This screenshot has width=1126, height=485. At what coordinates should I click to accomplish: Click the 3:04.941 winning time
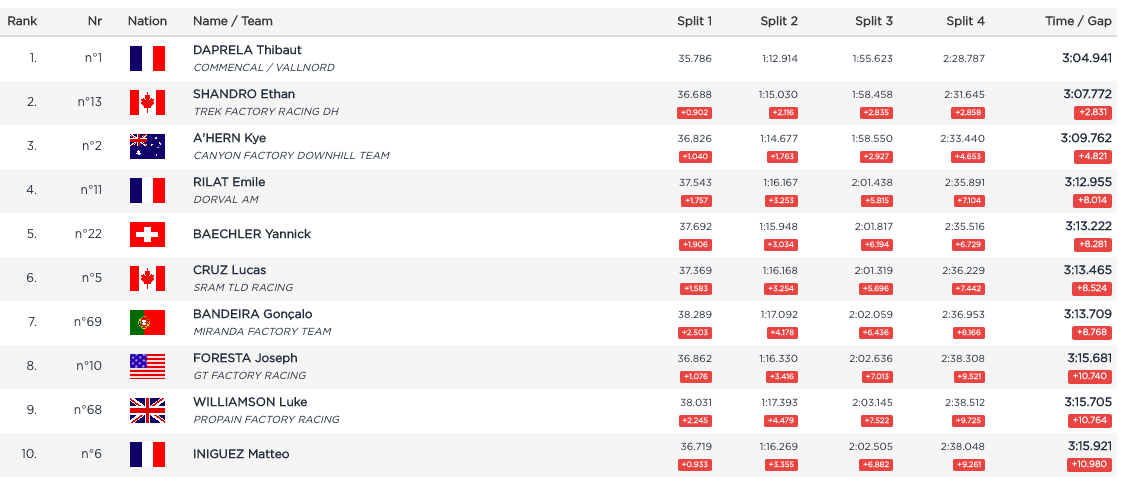1087,58
